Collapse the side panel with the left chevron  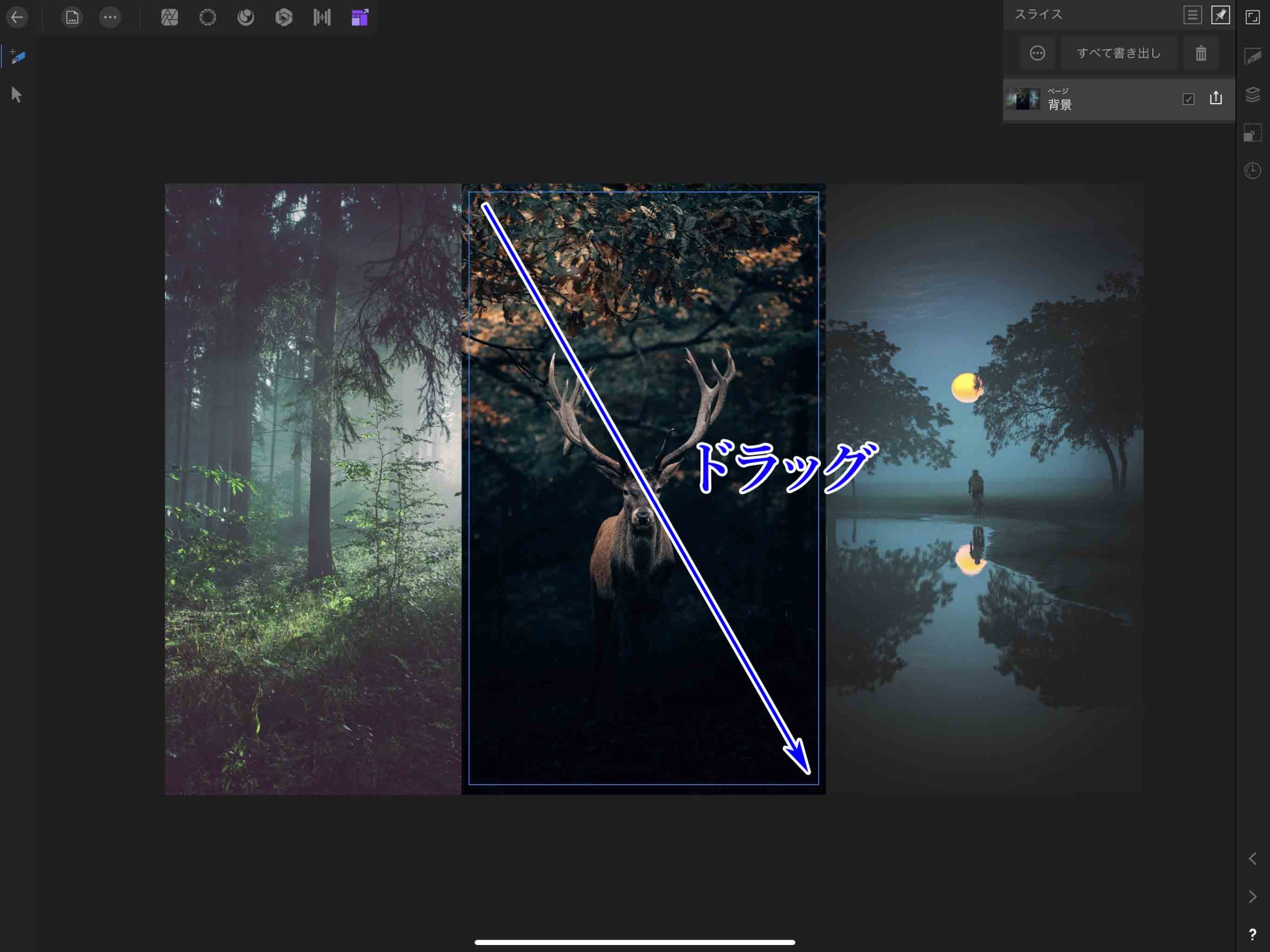tap(1252, 858)
